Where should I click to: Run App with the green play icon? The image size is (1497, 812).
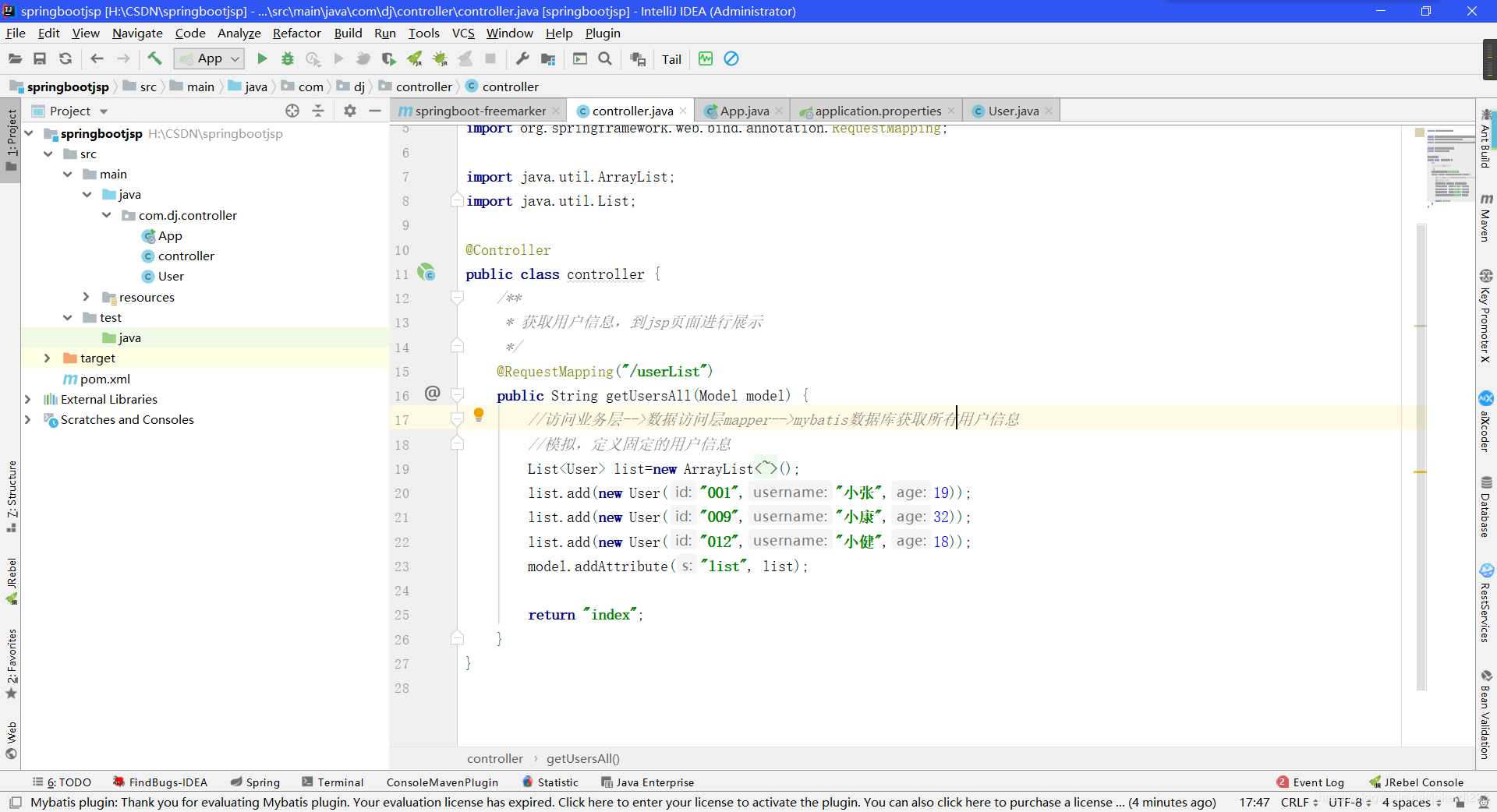tap(262, 58)
